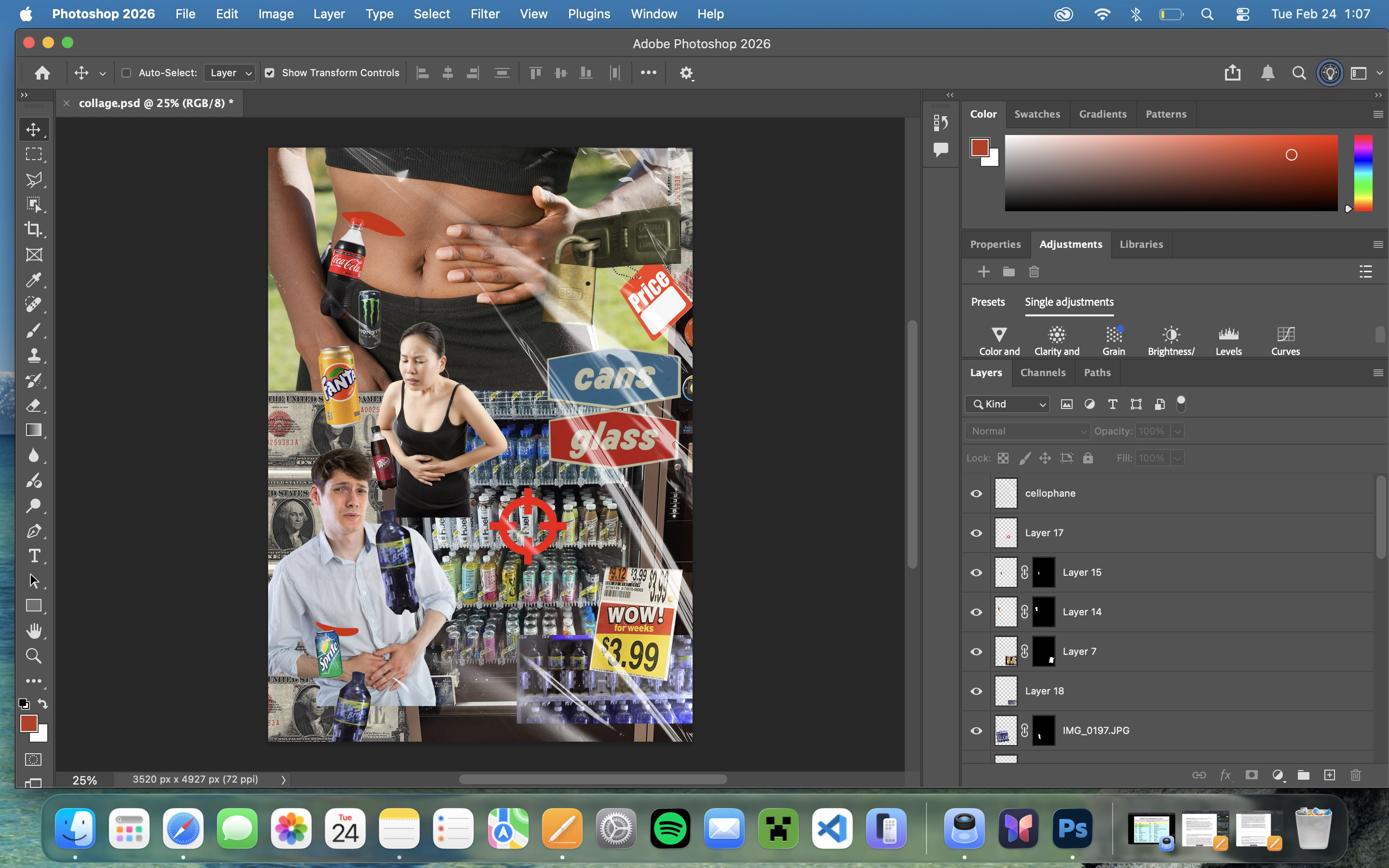Viewport: 1389px width, 868px height.
Task: Select the Gradient tool
Action: pyautogui.click(x=33, y=431)
